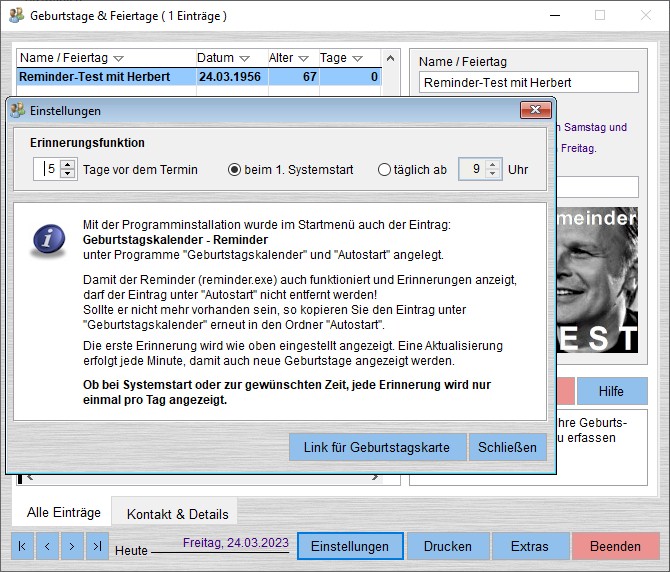Open Alter column sort arrow

click(x=303, y=59)
